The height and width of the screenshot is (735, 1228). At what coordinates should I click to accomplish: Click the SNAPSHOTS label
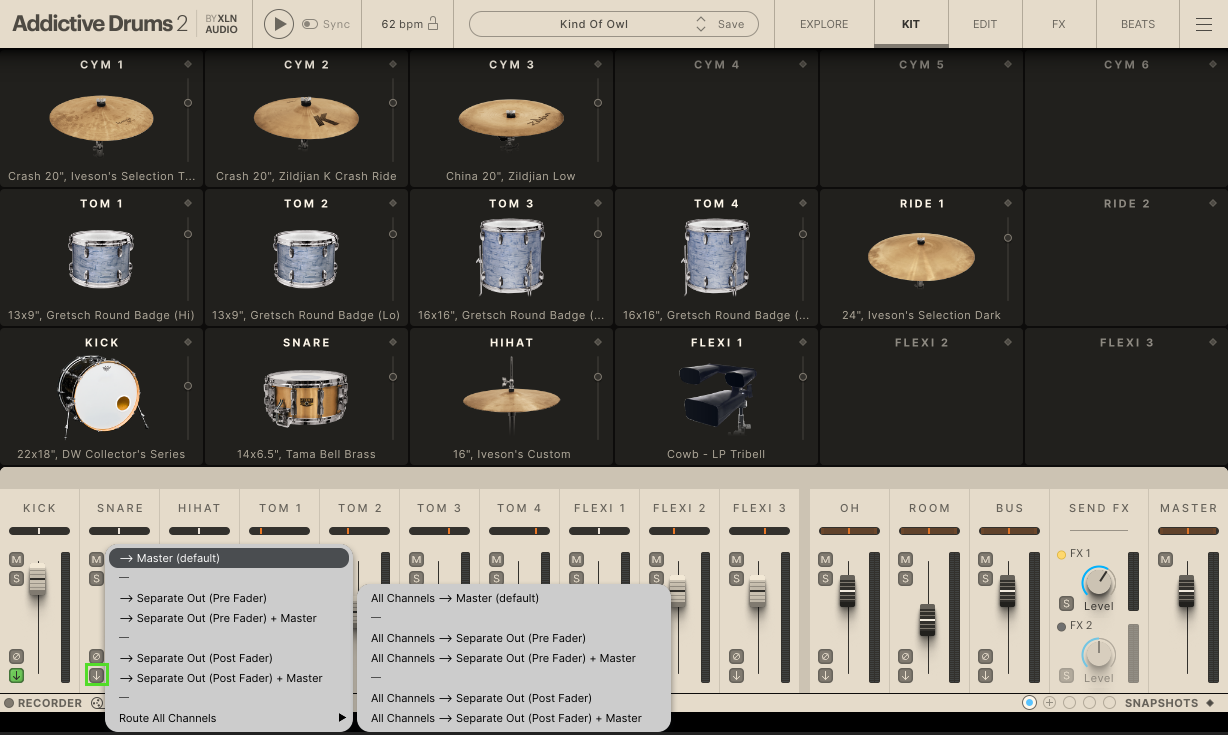coord(1161,703)
